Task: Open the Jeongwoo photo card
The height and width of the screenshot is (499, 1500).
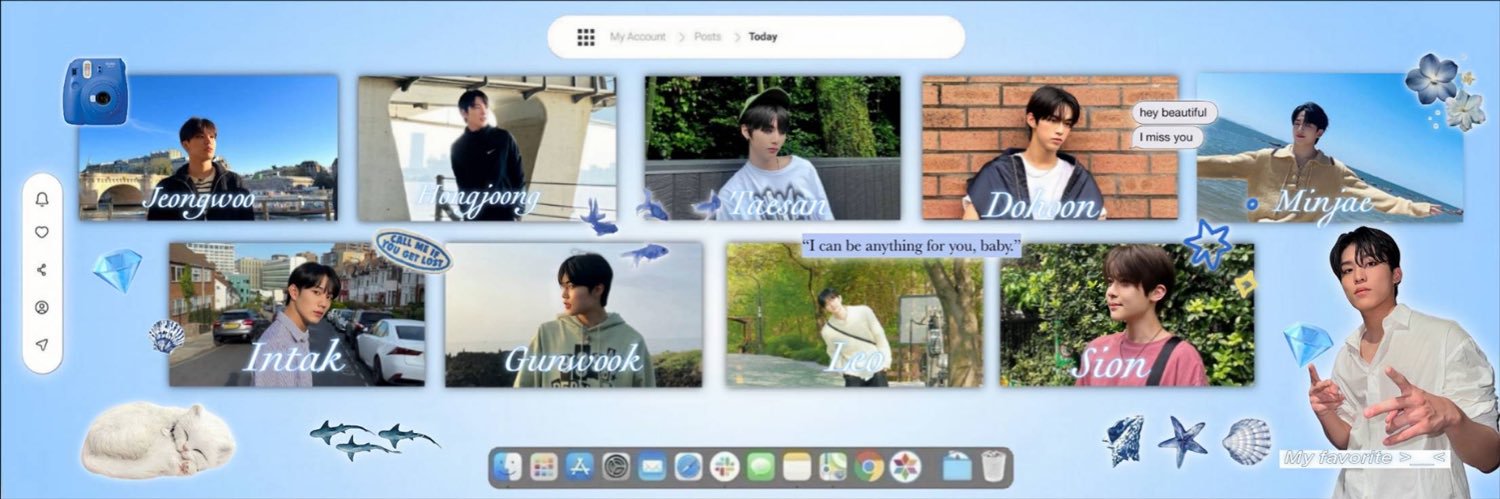Action: pyautogui.click(x=209, y=148)
